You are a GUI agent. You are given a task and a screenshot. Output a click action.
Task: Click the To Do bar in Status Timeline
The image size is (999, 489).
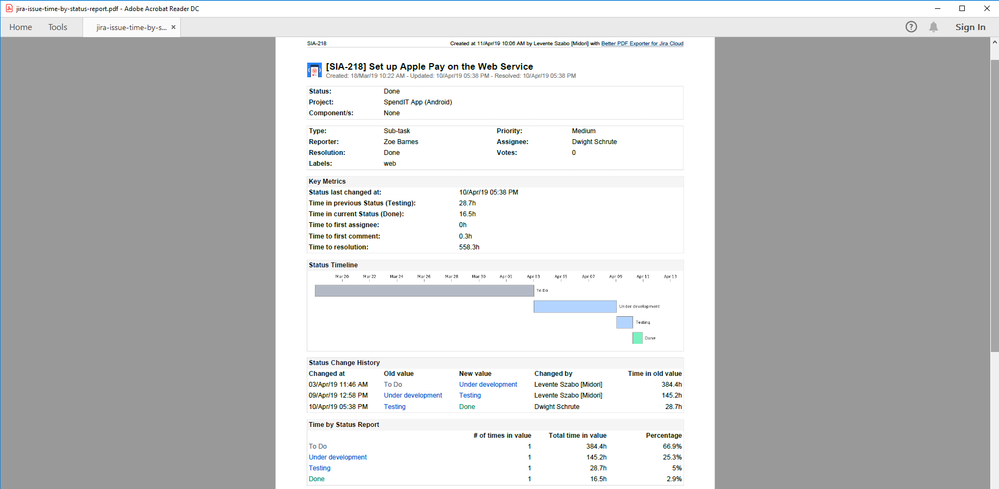[424, 290]
